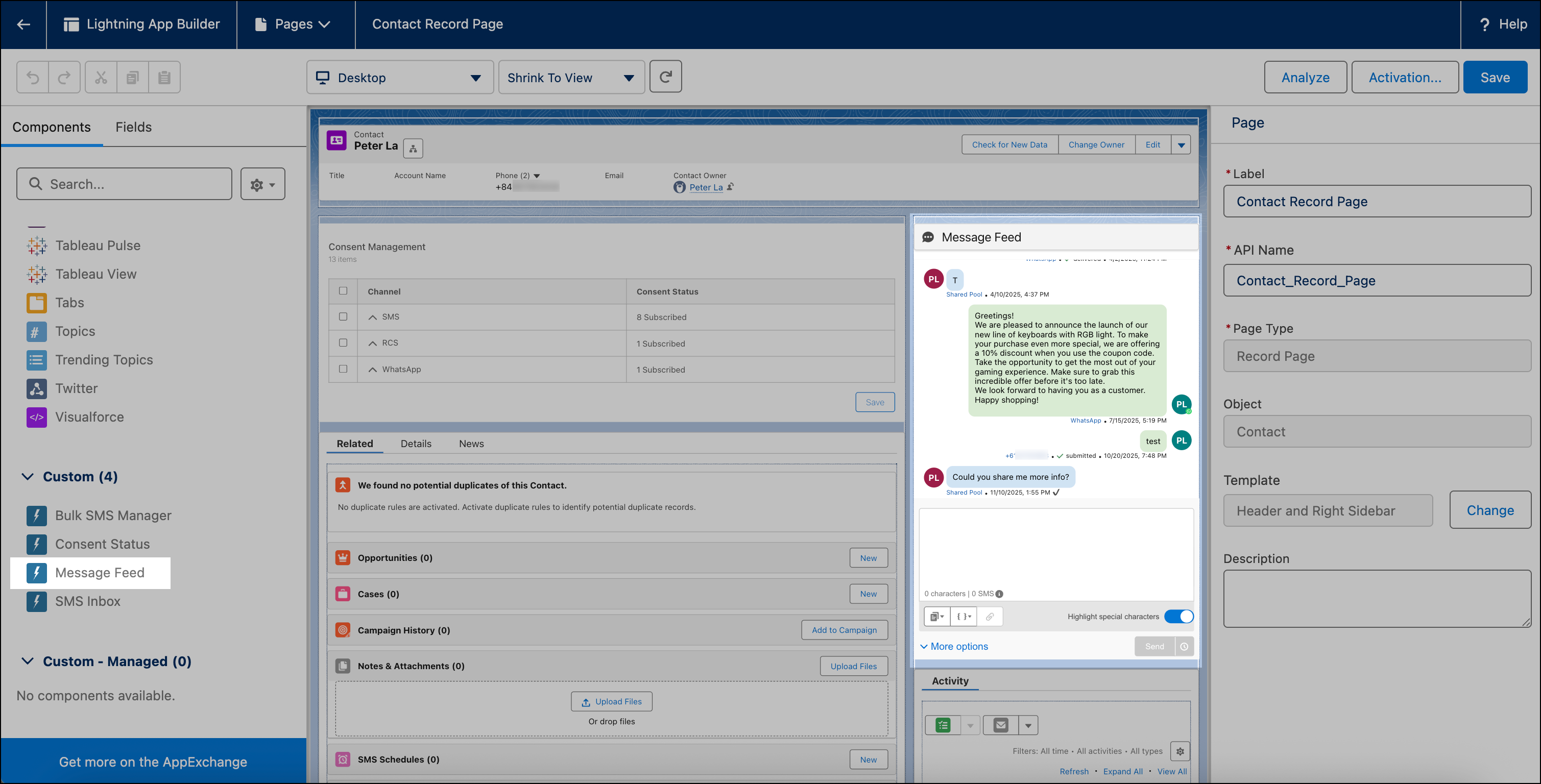The image size is (1541, 784).
Task: Click the copy icon in toolbar
Action: click(x=133, y=77)
